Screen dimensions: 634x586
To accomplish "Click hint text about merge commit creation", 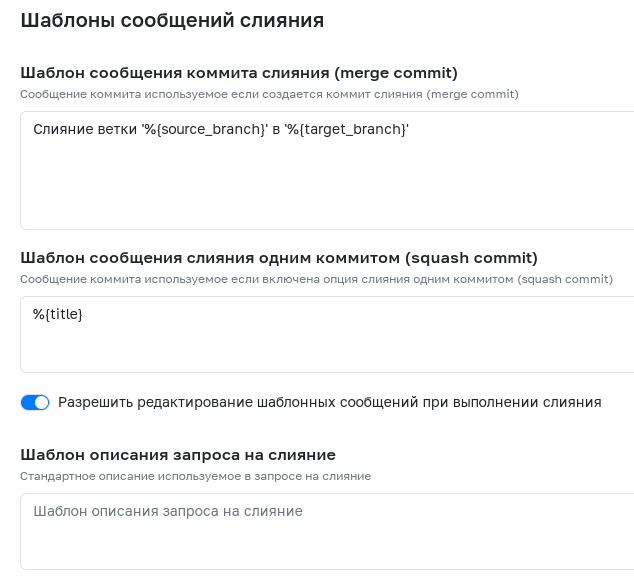I will [x=269, y=94].
